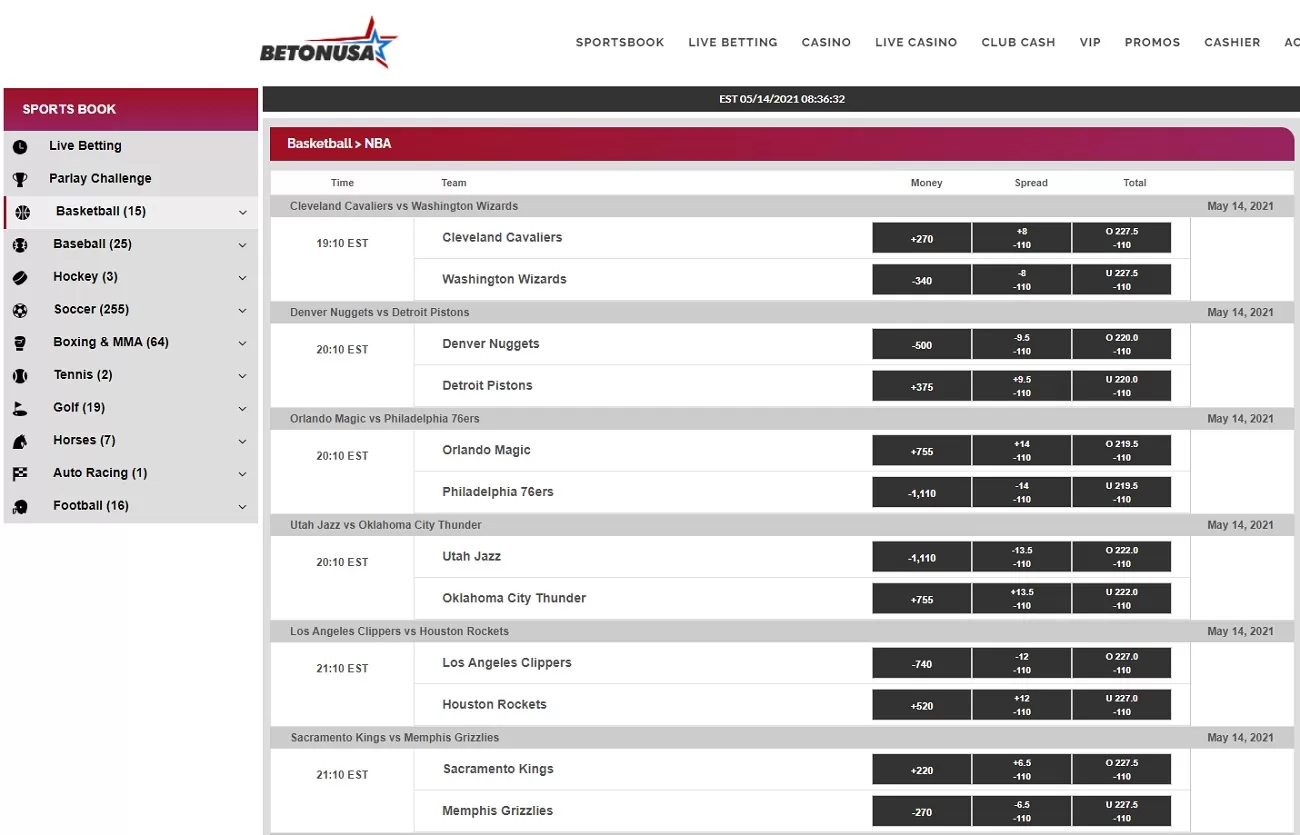
Task: Expand the Horses (7) chevron
Action: 243,442
